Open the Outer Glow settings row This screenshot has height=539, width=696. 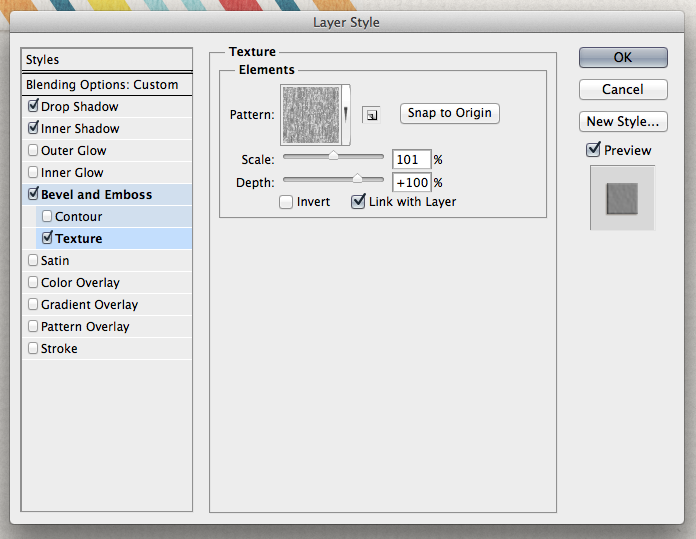pyautogui.click(x=107, y=151)
